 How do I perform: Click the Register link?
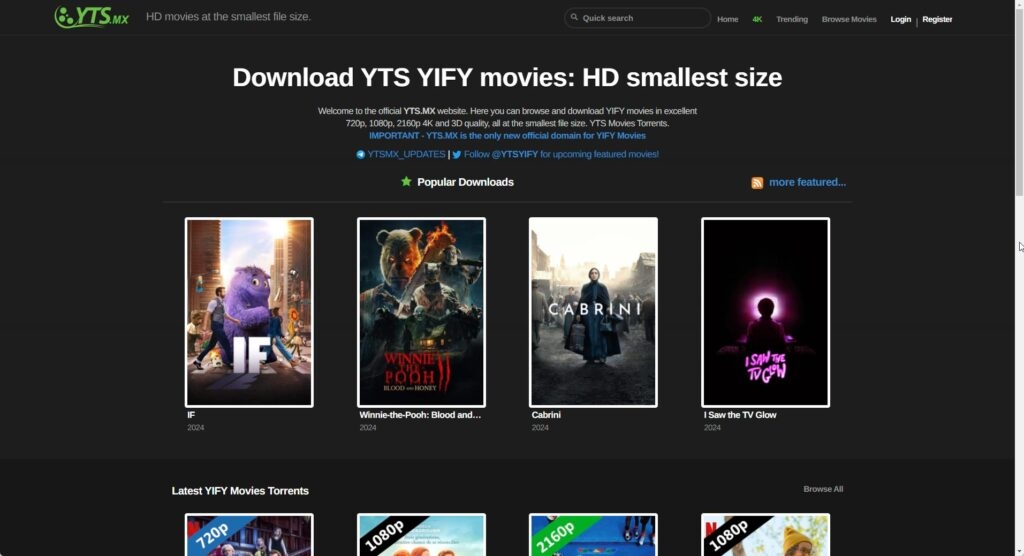click(x=937, y=19)
